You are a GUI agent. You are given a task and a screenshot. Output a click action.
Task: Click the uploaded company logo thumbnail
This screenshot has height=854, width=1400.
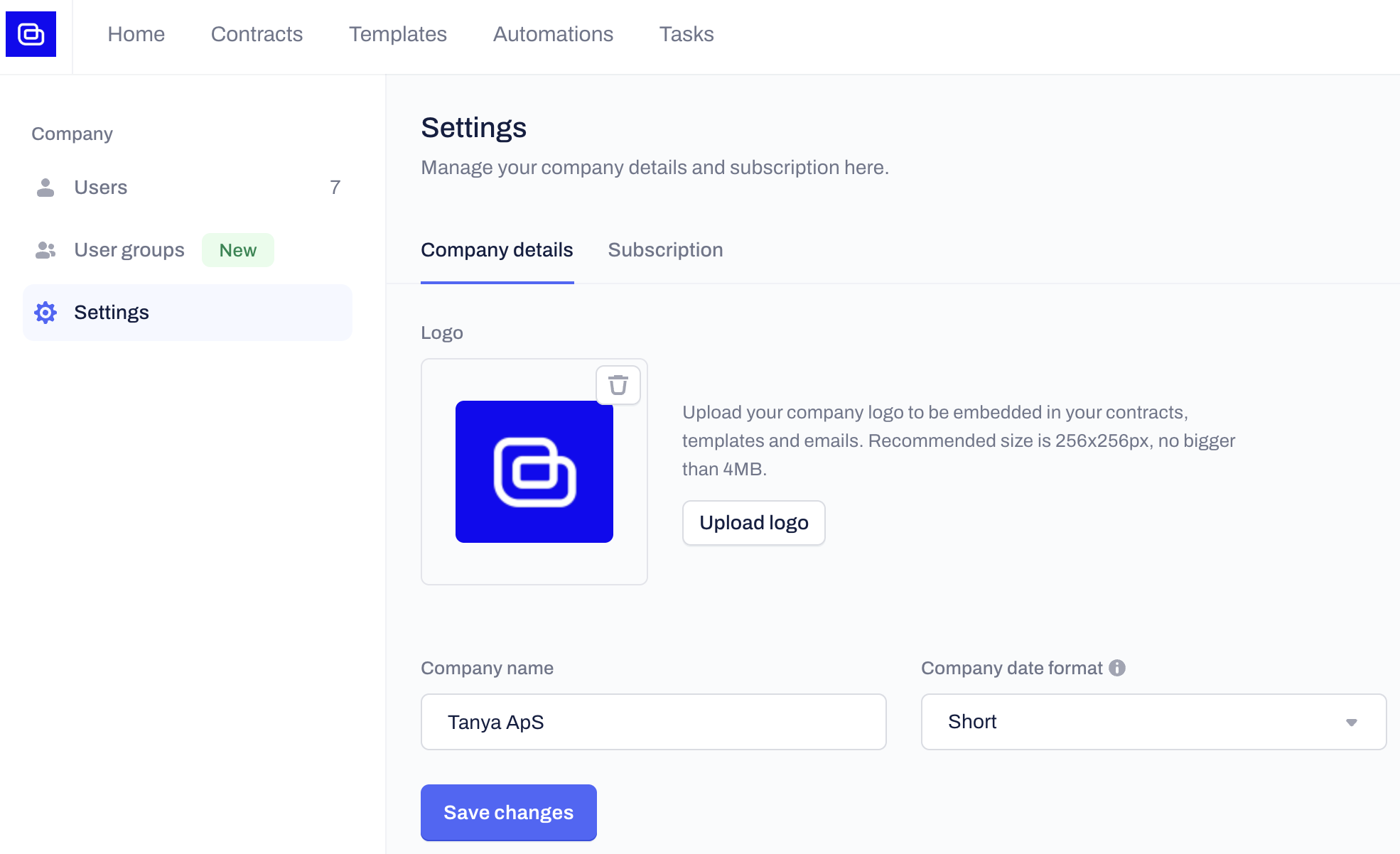534,472
